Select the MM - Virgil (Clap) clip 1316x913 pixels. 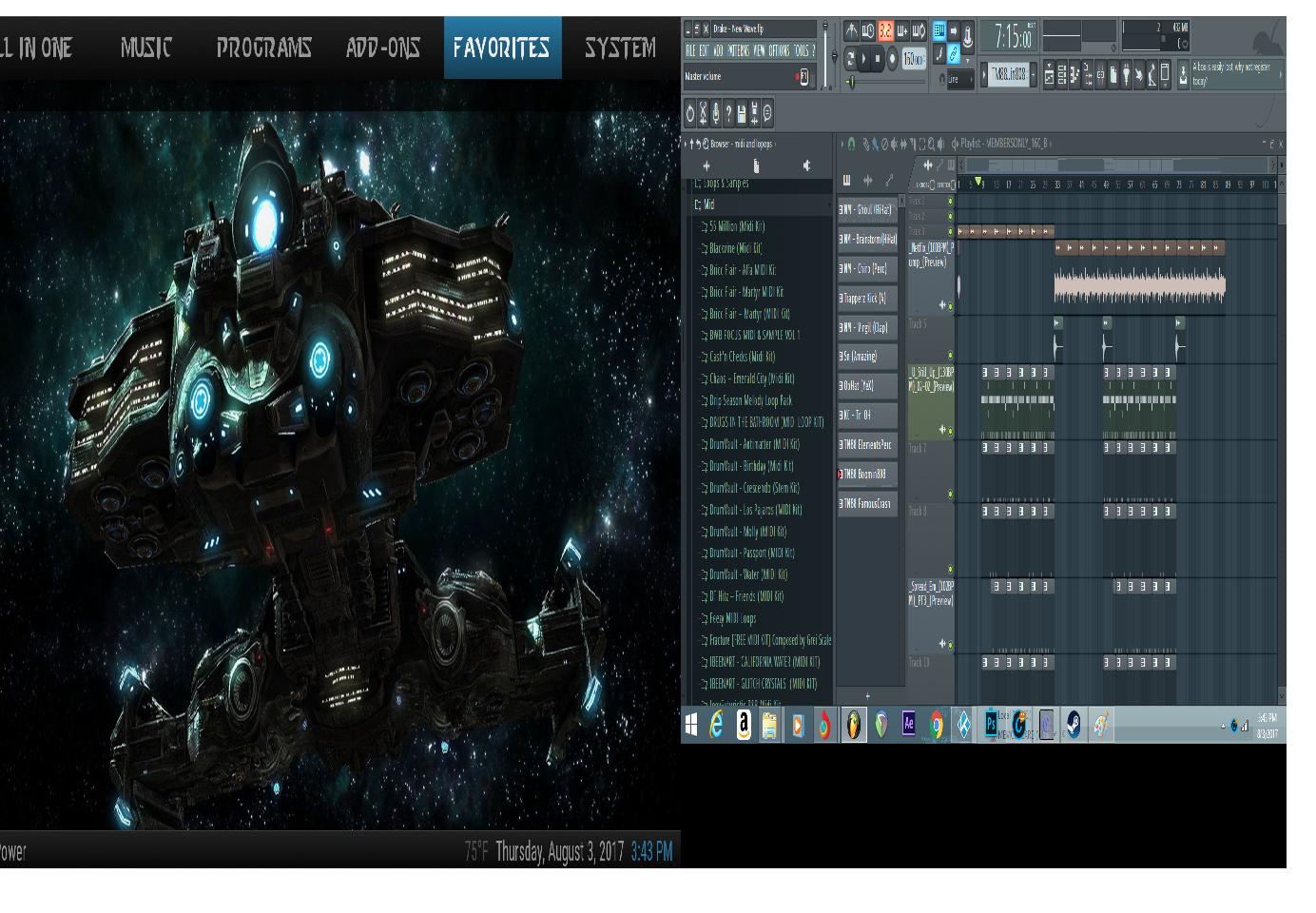point(867,328)
